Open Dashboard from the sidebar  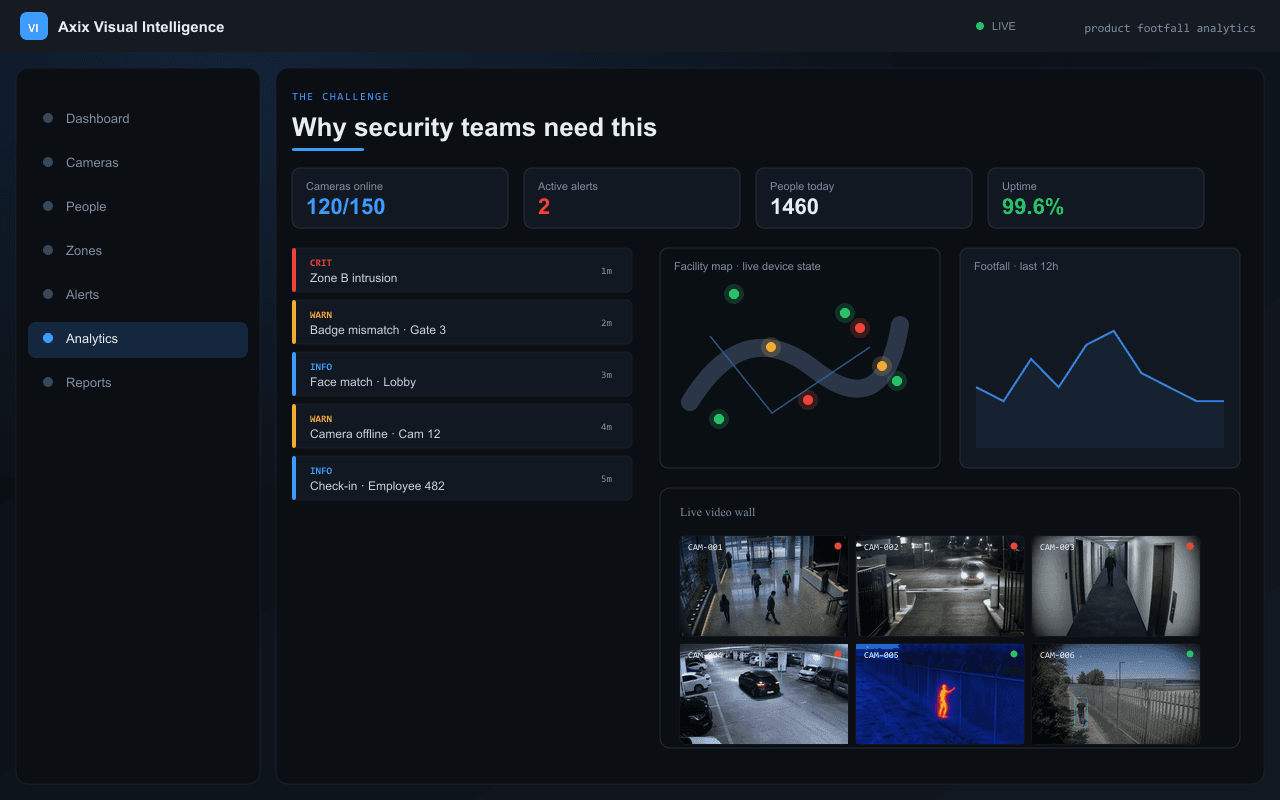click(x=138, y=118)
